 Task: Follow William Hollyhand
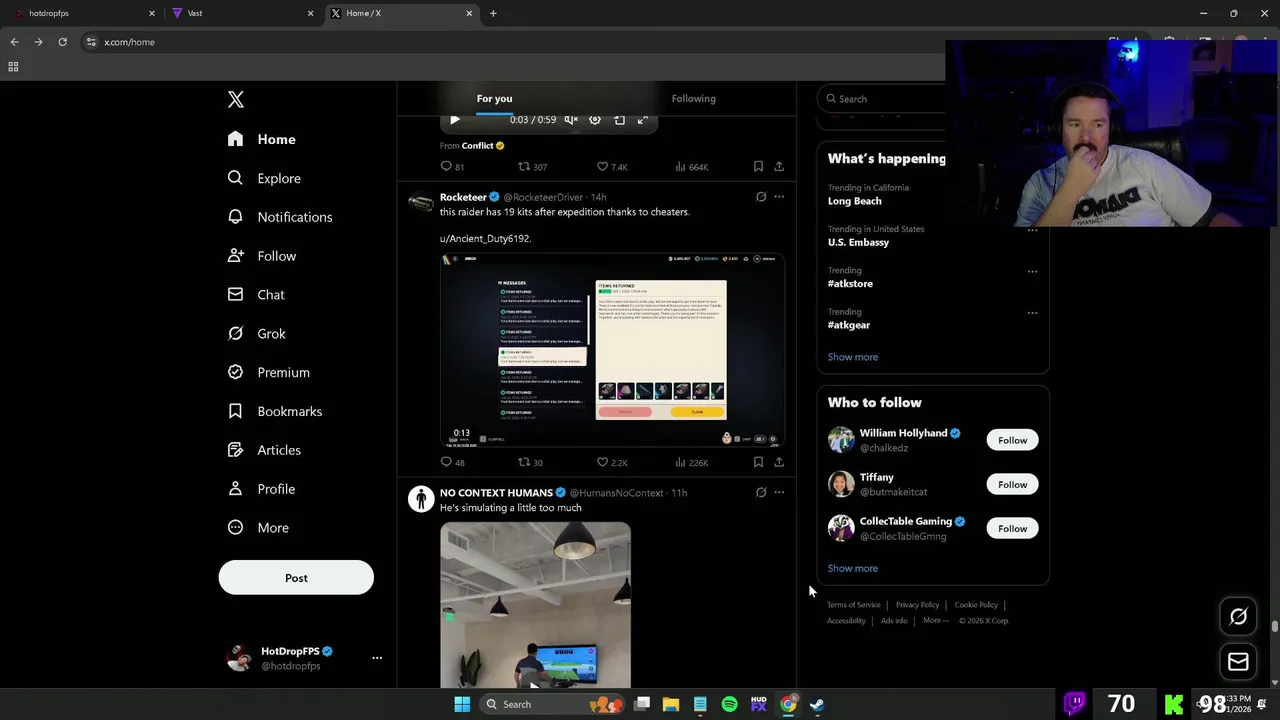(1012, 440)
